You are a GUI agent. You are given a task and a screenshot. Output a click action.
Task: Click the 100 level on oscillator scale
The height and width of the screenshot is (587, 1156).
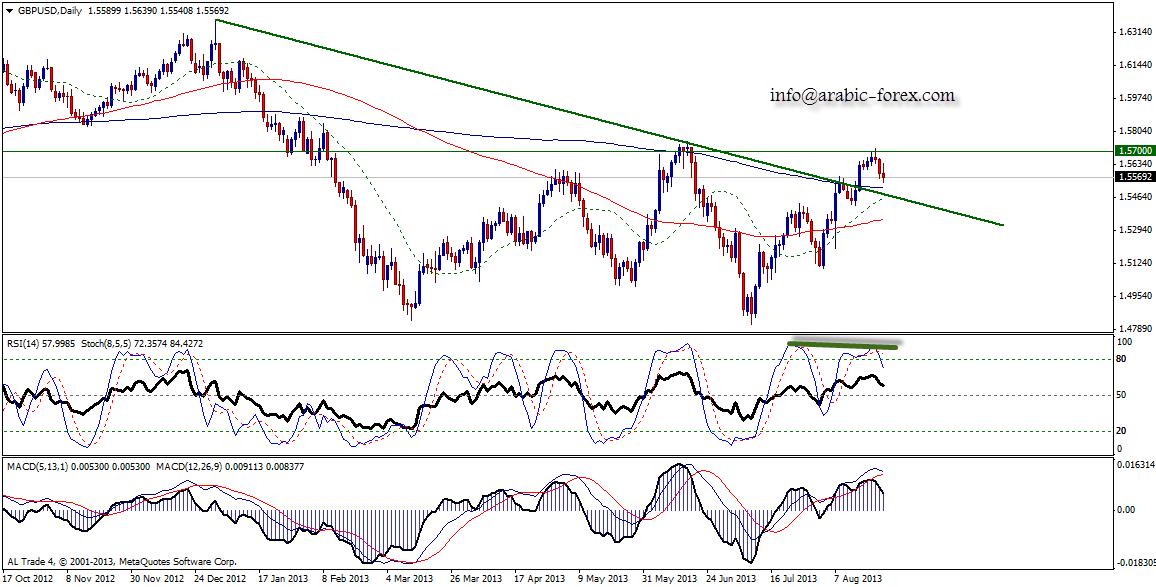[1125, 344]
